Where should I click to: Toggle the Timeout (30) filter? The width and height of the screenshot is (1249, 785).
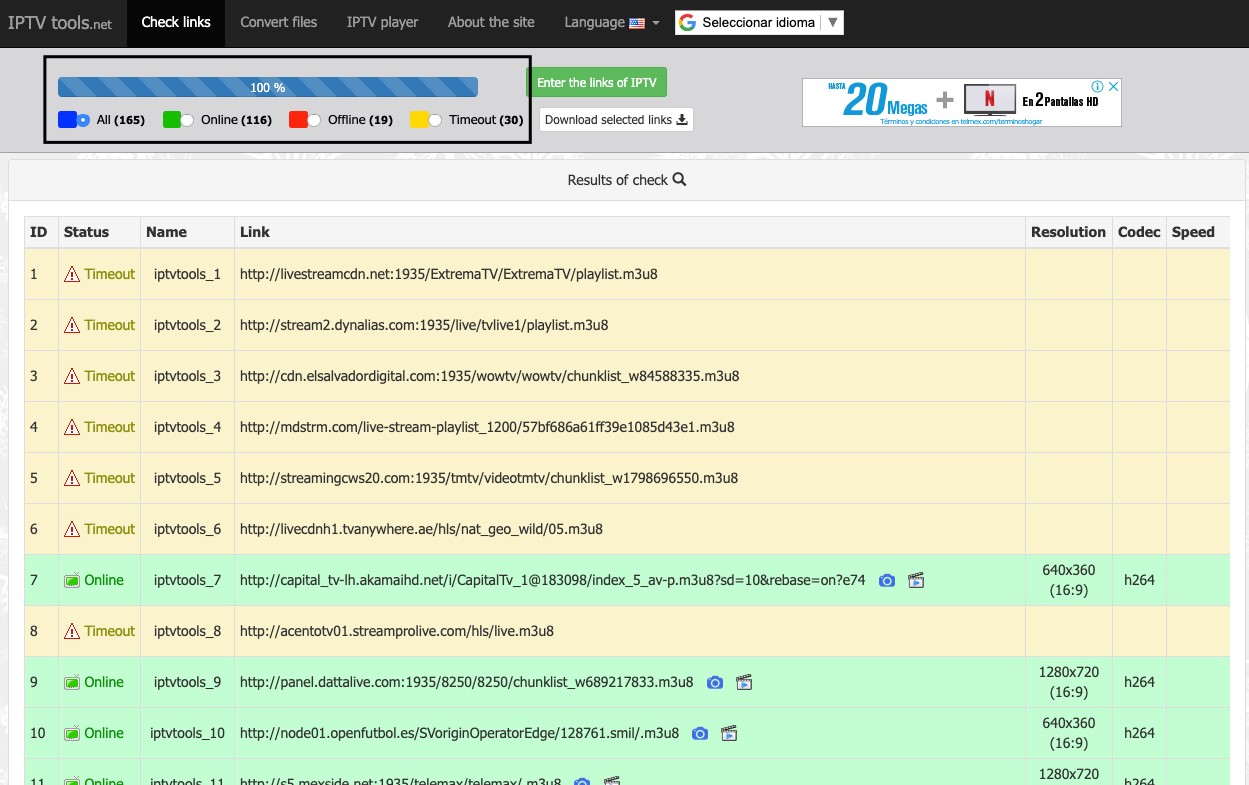click(x=427, y=120)
